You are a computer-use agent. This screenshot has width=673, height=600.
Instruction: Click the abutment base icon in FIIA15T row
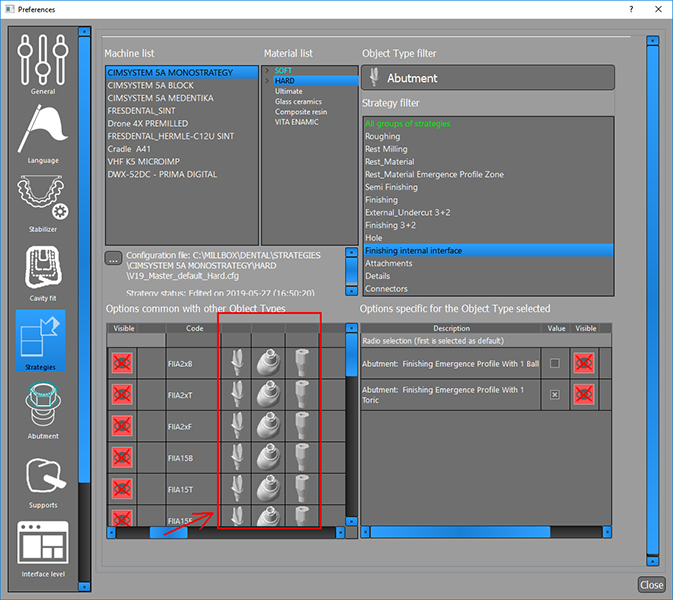(268, 489)
